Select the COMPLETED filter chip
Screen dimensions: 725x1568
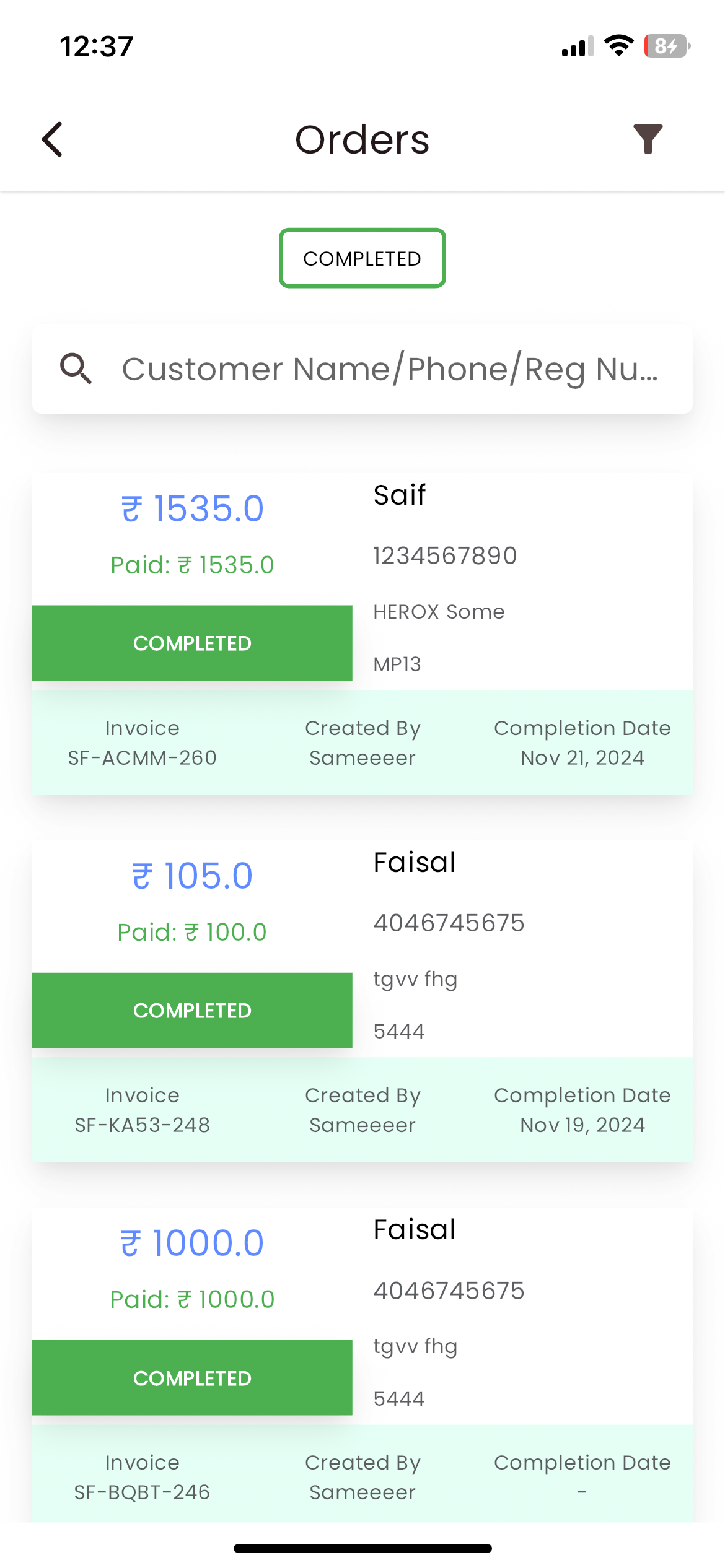tap(362, 258)
